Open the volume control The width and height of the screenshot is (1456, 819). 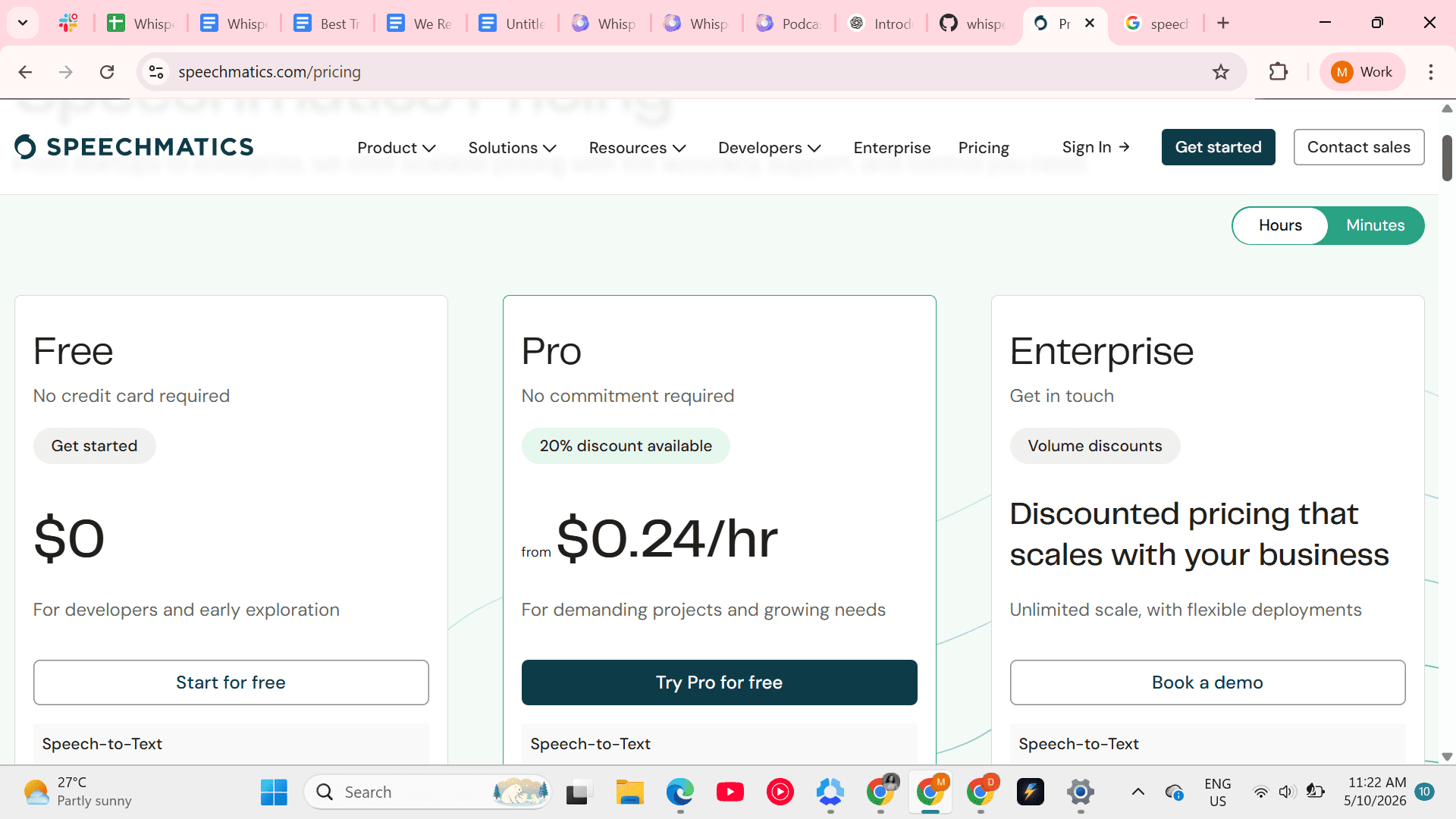pyautogui.click(x=1287, y=792)
